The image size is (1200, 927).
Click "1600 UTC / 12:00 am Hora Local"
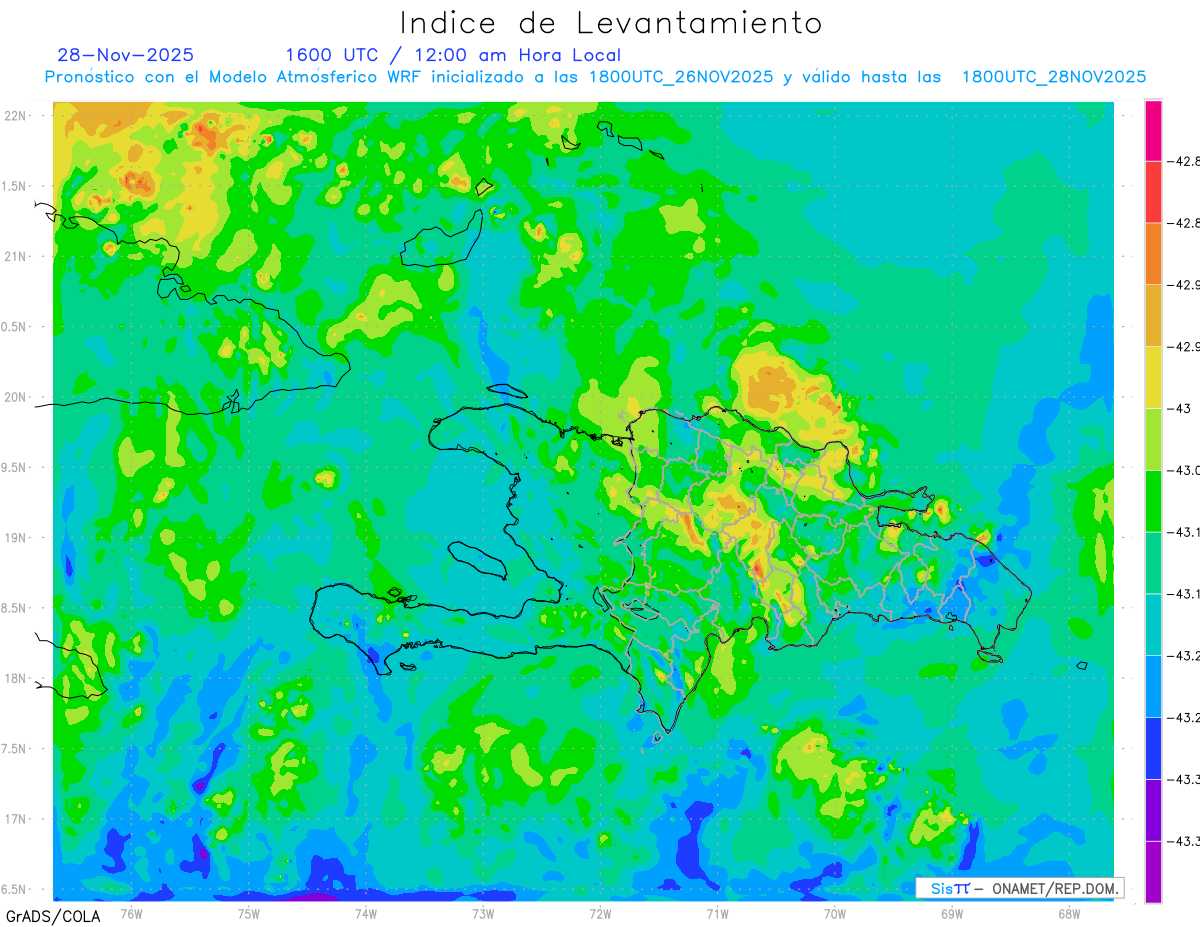pyautogui.click(x=453, y=55)
